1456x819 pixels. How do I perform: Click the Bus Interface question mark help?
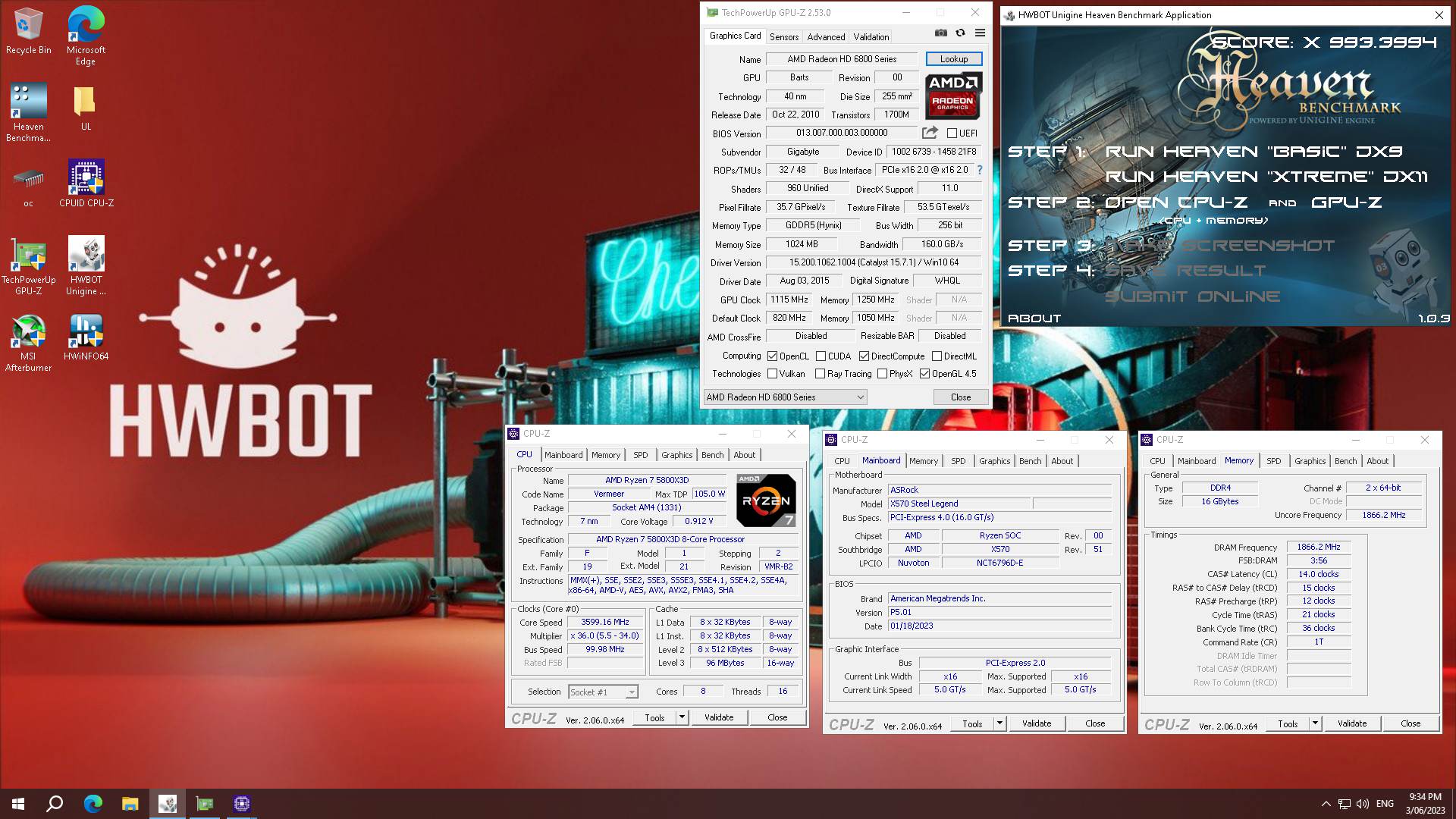(x=979, y=170)
